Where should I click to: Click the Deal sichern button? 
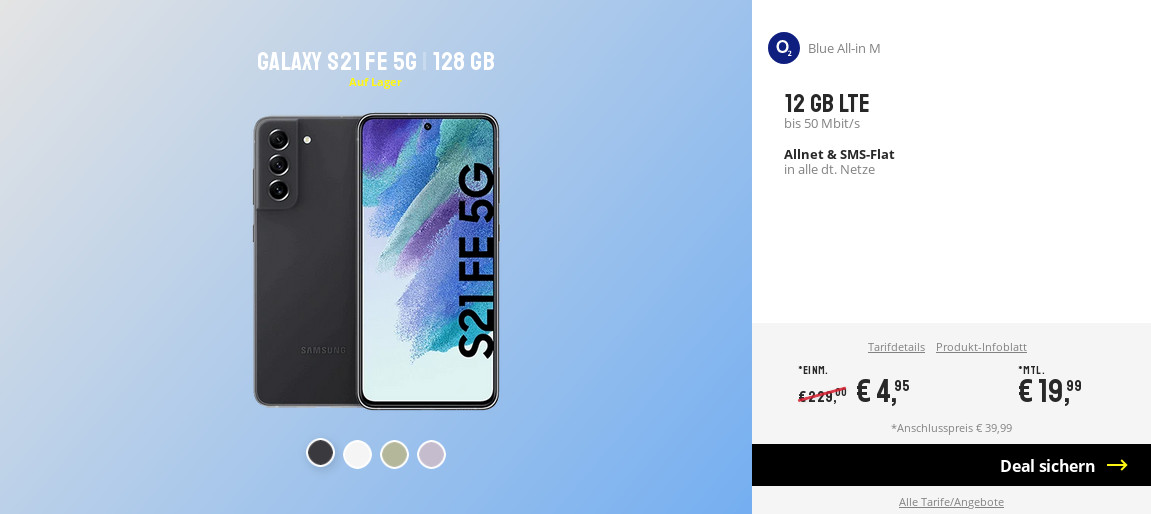(951, 465)
